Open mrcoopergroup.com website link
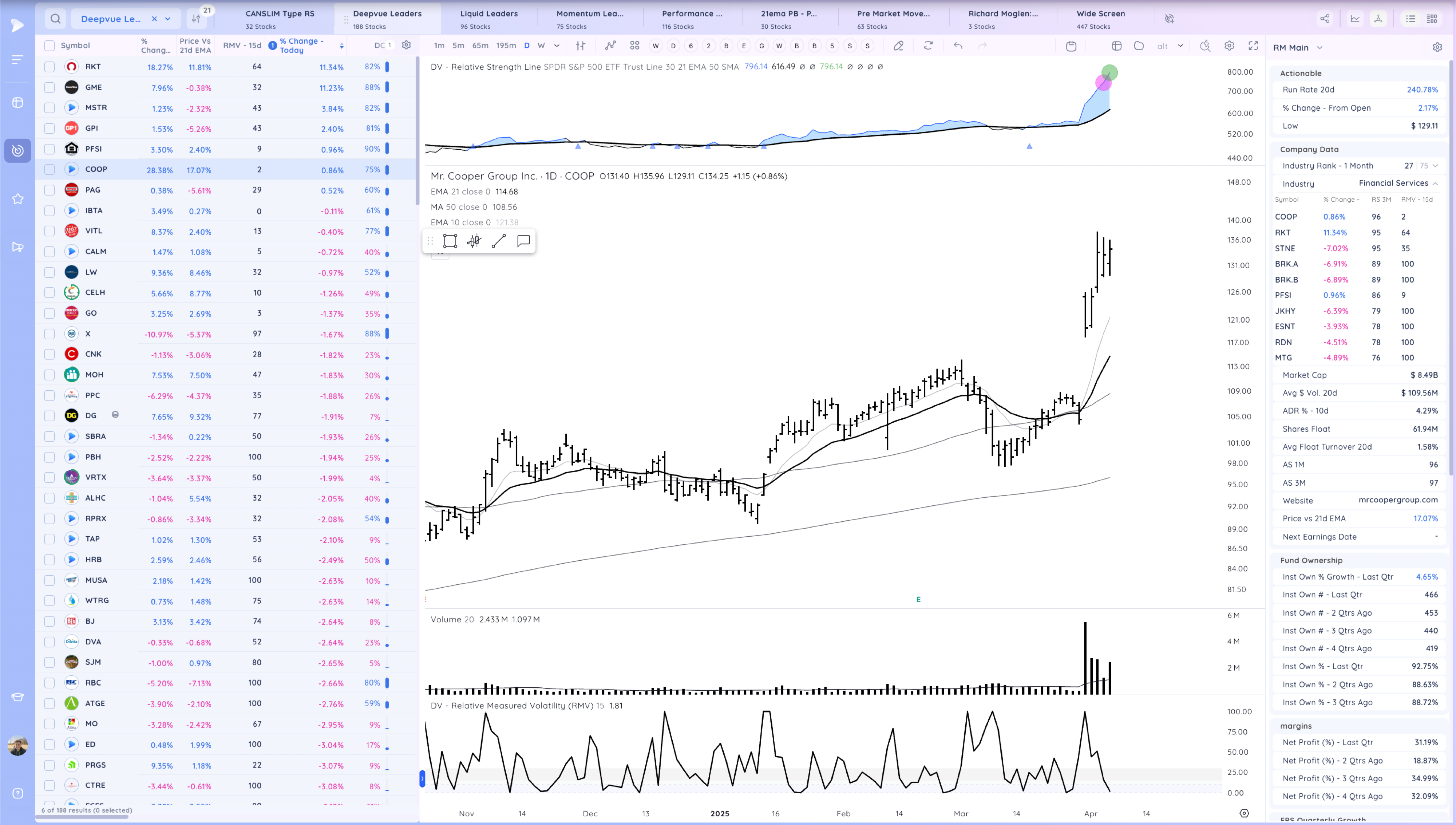The image size is (1456, 825). pos(1398,500)
